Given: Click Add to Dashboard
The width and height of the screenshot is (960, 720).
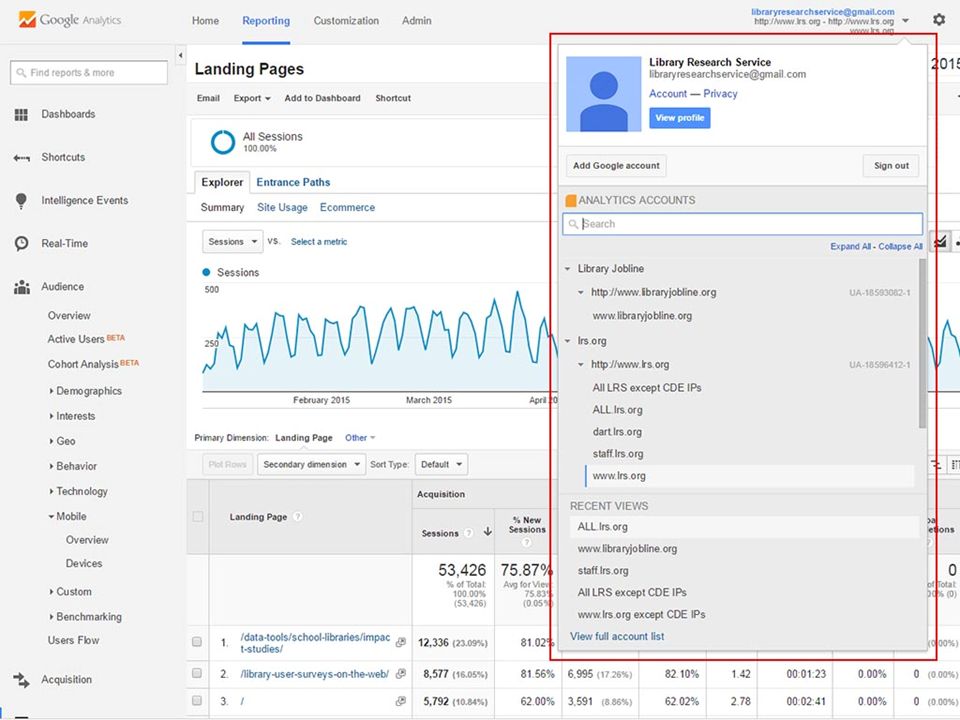Looking at the screenshot, I should click(x=323, y=98).
